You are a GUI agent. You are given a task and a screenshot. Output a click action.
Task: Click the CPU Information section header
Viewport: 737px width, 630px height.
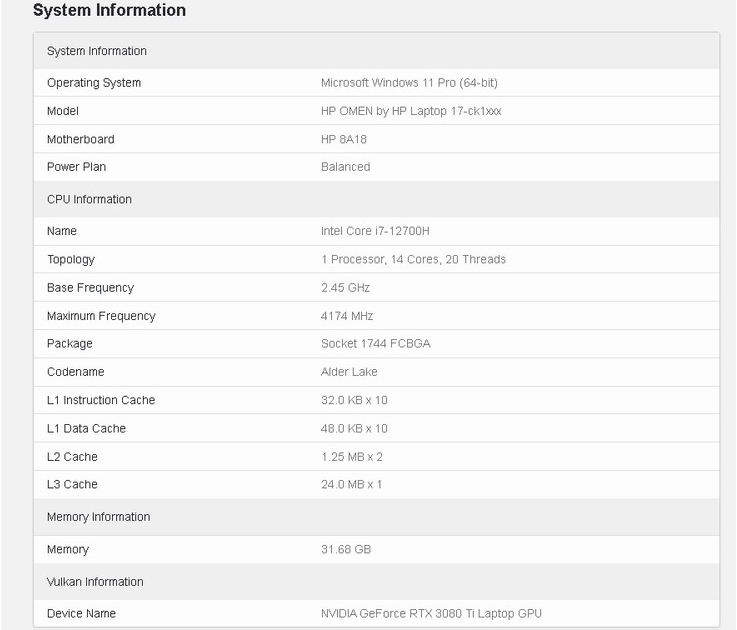[89, 199]
